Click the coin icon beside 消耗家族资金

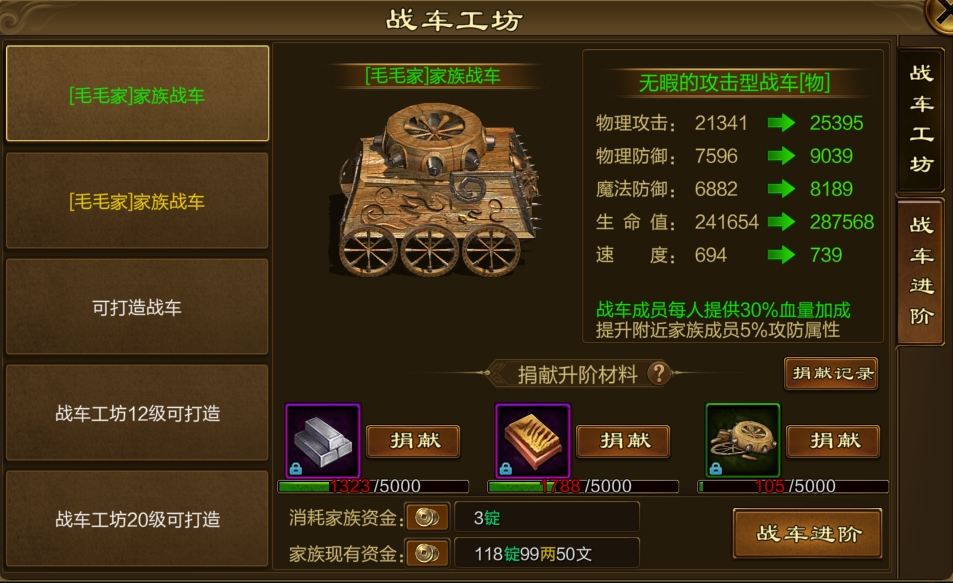[427, 518]
